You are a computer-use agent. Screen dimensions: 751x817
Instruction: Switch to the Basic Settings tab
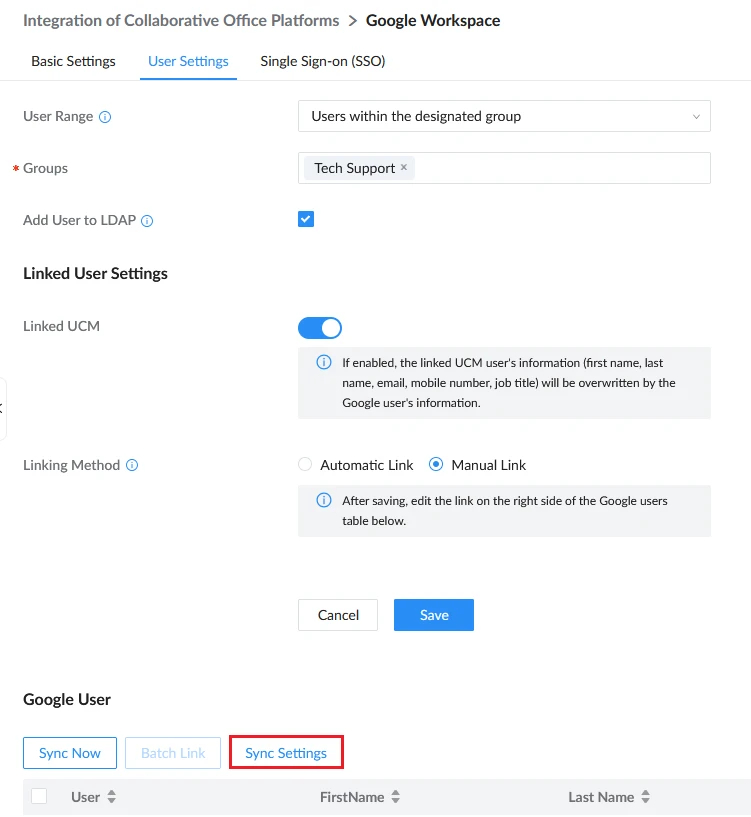[73, 61]
